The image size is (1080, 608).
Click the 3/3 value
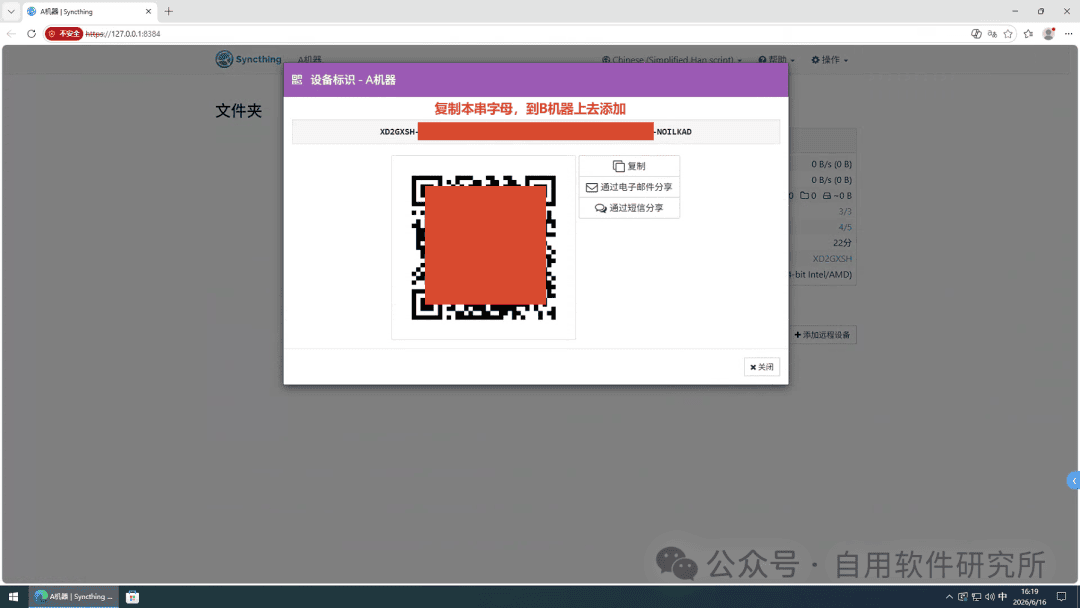coord(844,211)
